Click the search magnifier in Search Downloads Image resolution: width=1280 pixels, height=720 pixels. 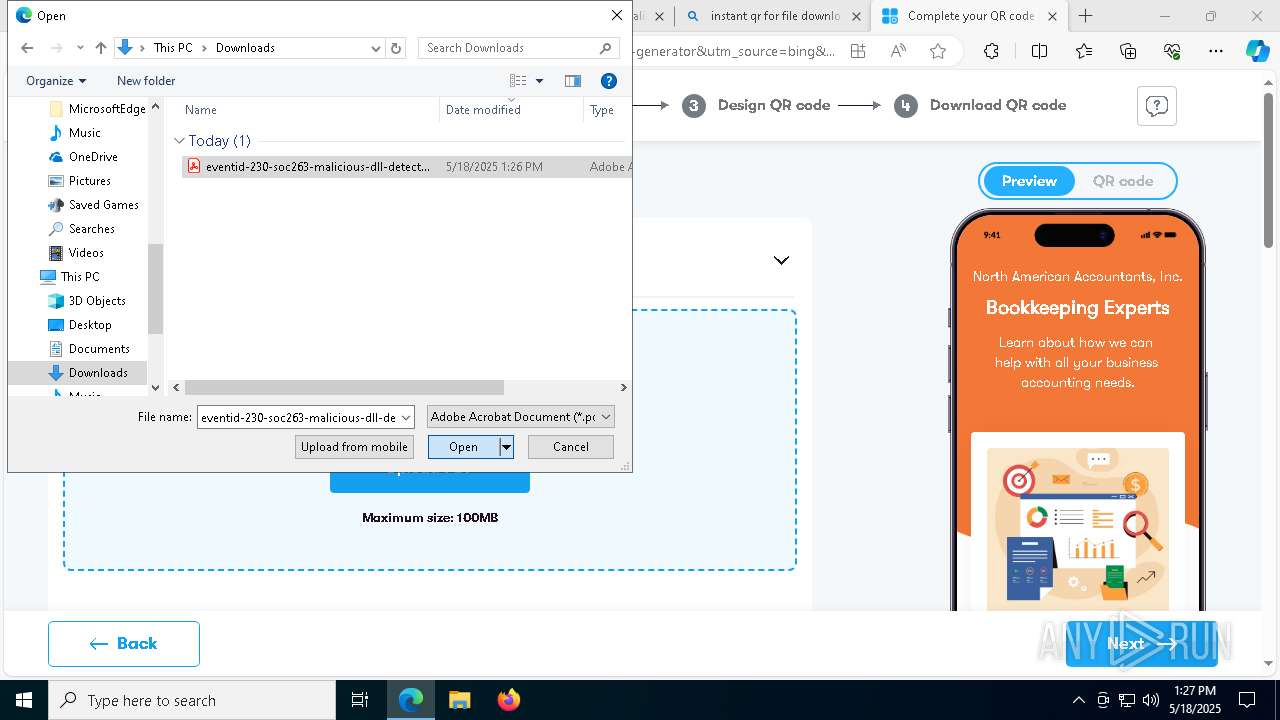coord(605,48)
